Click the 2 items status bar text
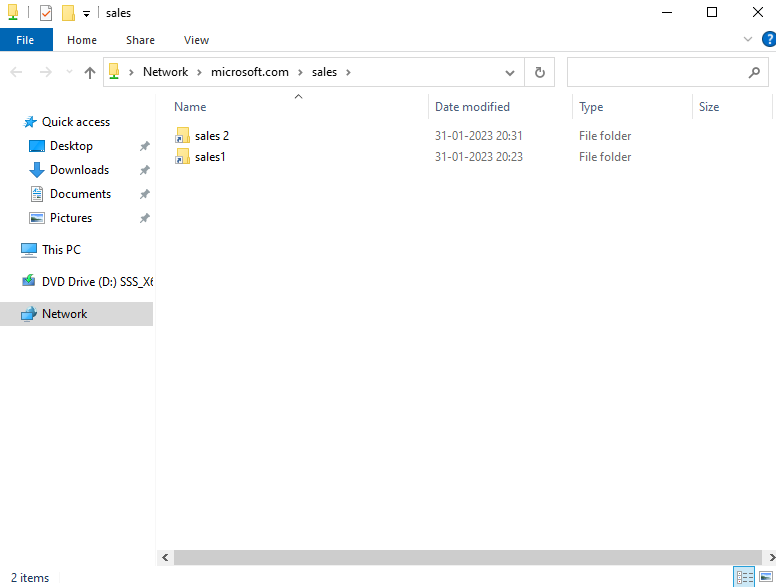Viewport: 776px width, 587px height. pyautogui.click(x=30, y=578)
